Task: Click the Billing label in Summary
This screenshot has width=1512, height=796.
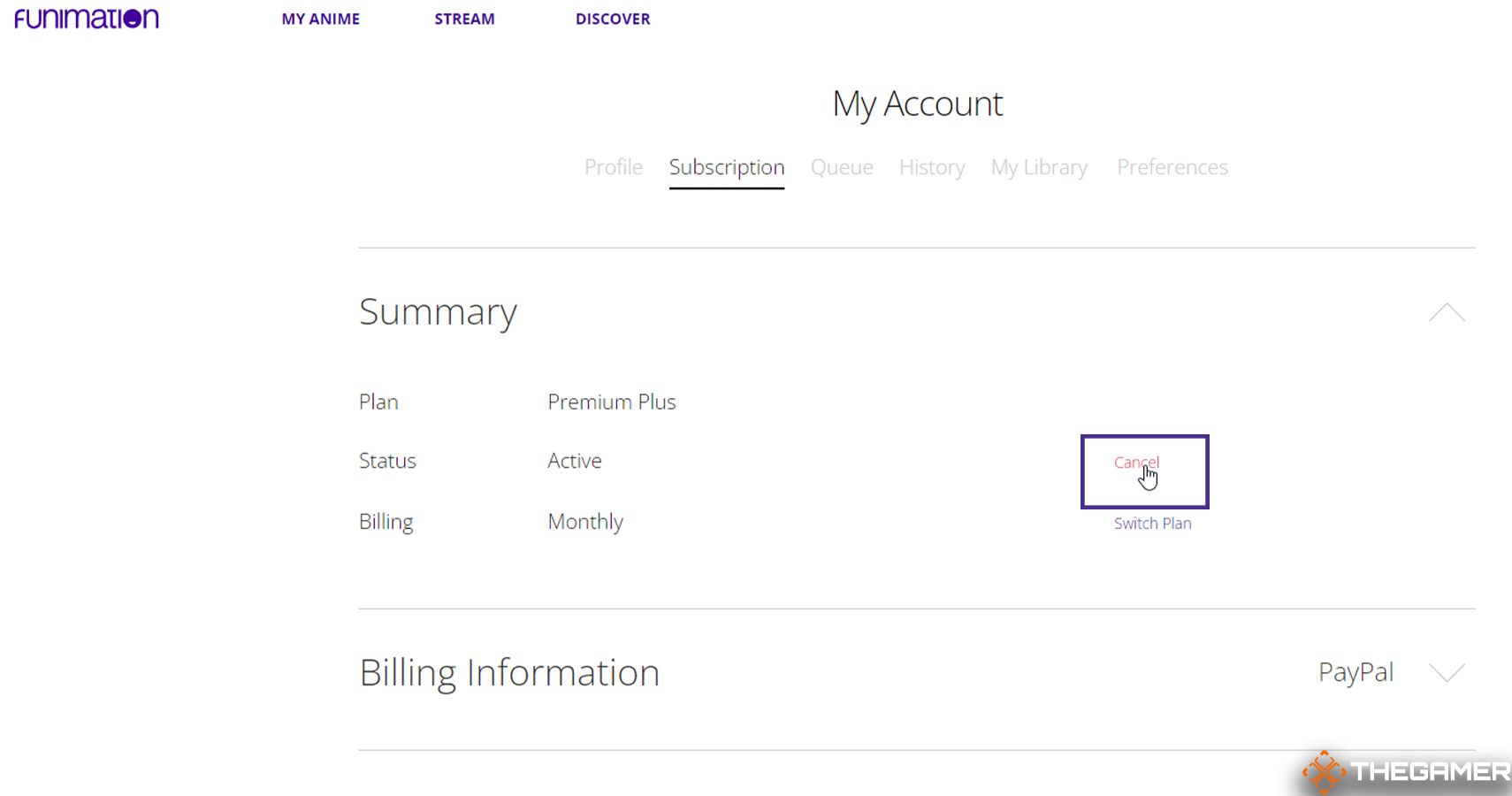Action: click(x=386, y=522)
